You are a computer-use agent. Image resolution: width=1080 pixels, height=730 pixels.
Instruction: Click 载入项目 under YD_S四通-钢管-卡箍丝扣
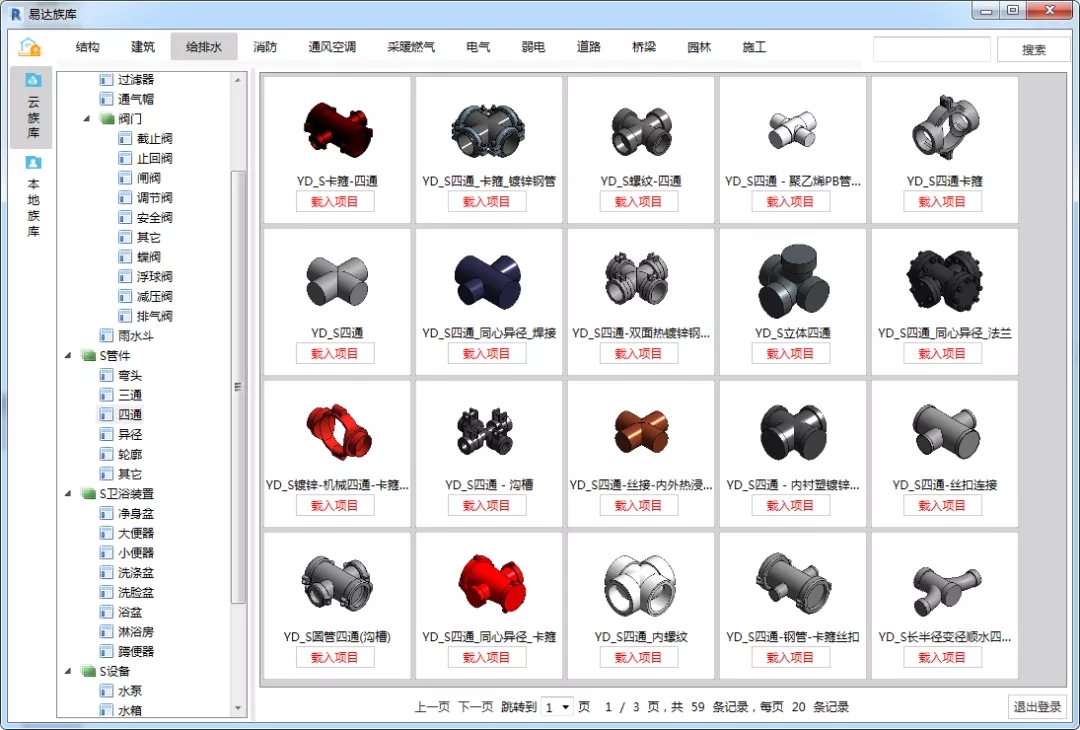[x=790, y=657]
